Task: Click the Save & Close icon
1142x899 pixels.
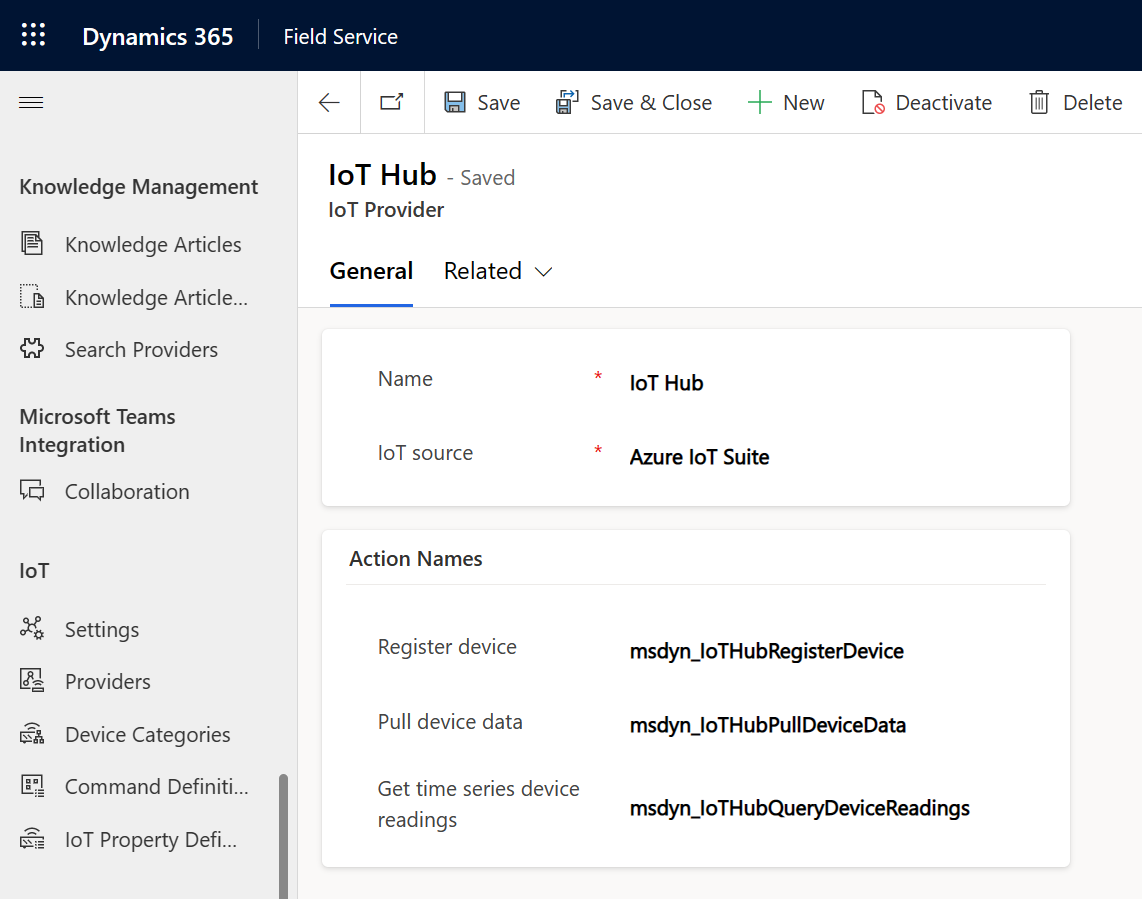Action: click(567, 102)
